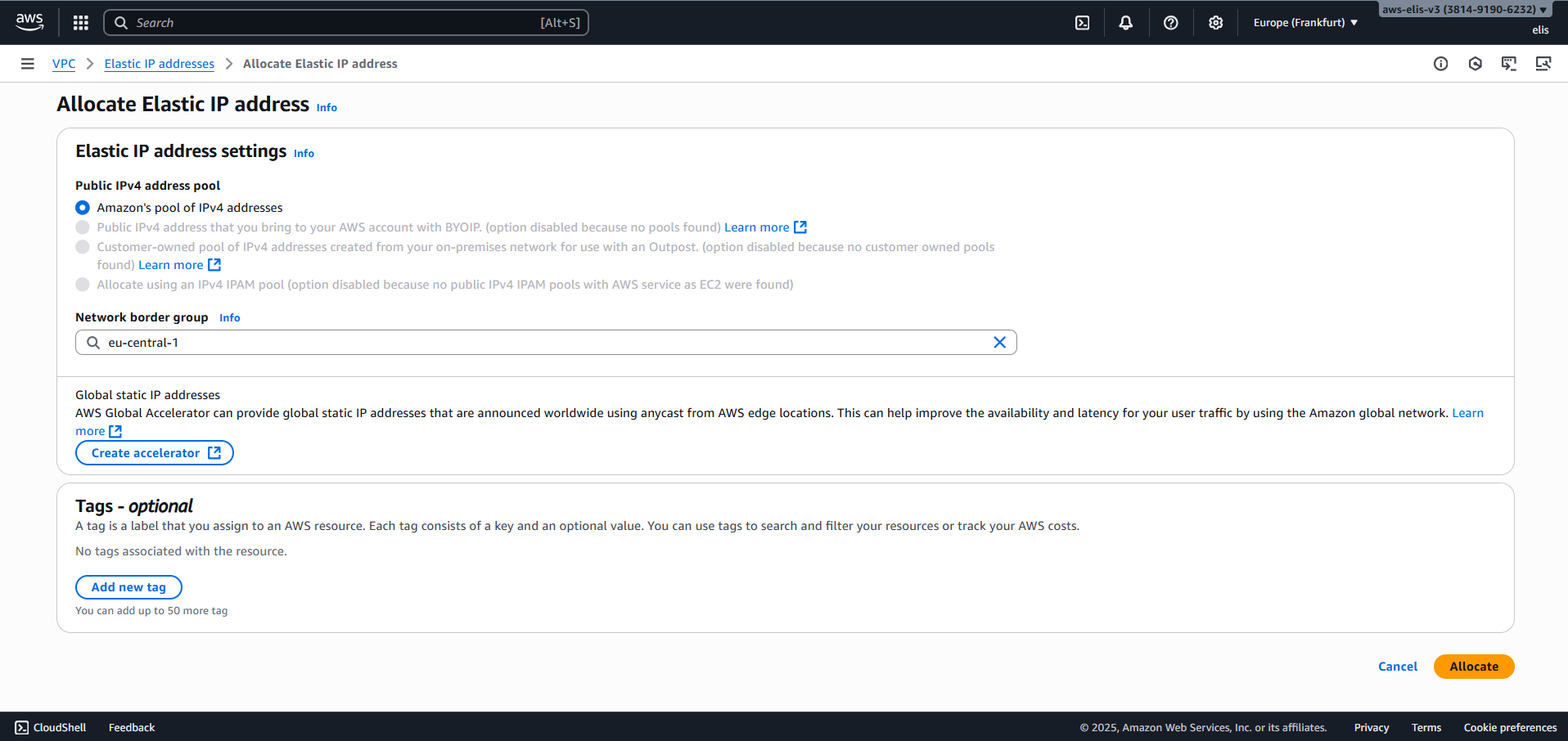Screen dimensions: 1568x741
Task: Clear the Network border group field
Action: (x=999, y=343)
